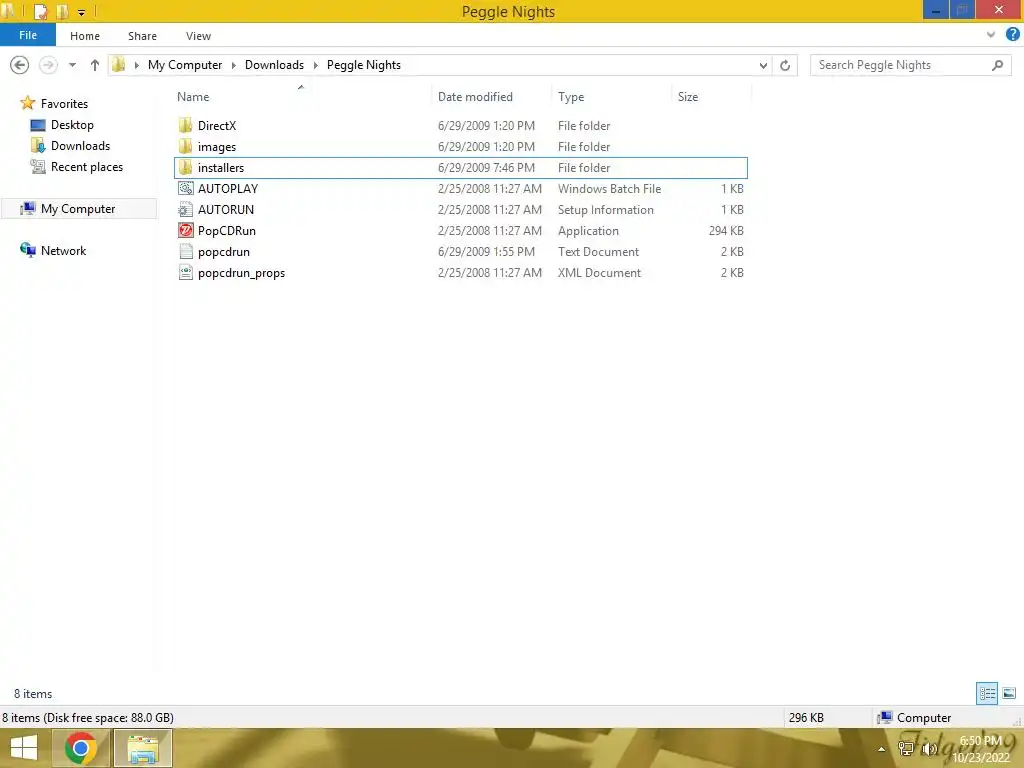
Task: Navigate to Downloads in the breadcrumb
Action: pyautogui.click(x=274, y=65)
